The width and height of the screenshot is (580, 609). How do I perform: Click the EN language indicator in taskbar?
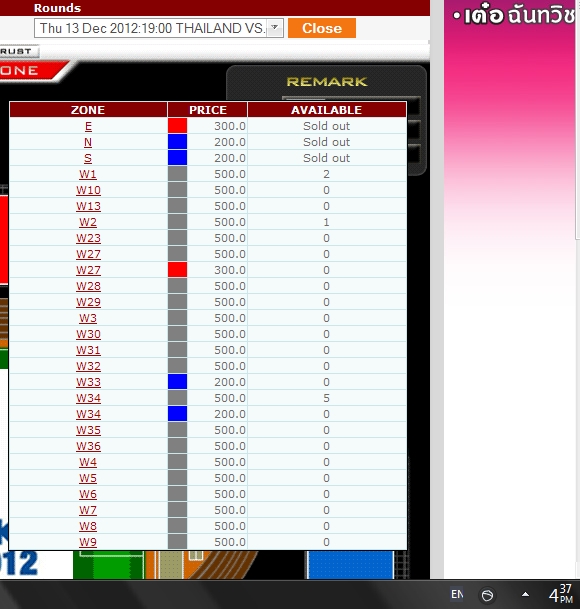(457, 594)
